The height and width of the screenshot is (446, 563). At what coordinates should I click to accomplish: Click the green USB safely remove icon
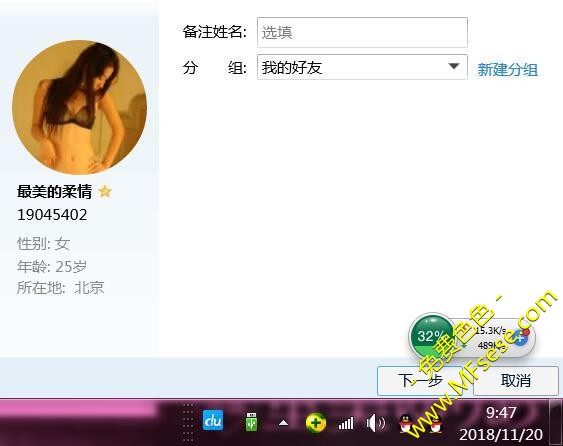click(x=251, y=422)
